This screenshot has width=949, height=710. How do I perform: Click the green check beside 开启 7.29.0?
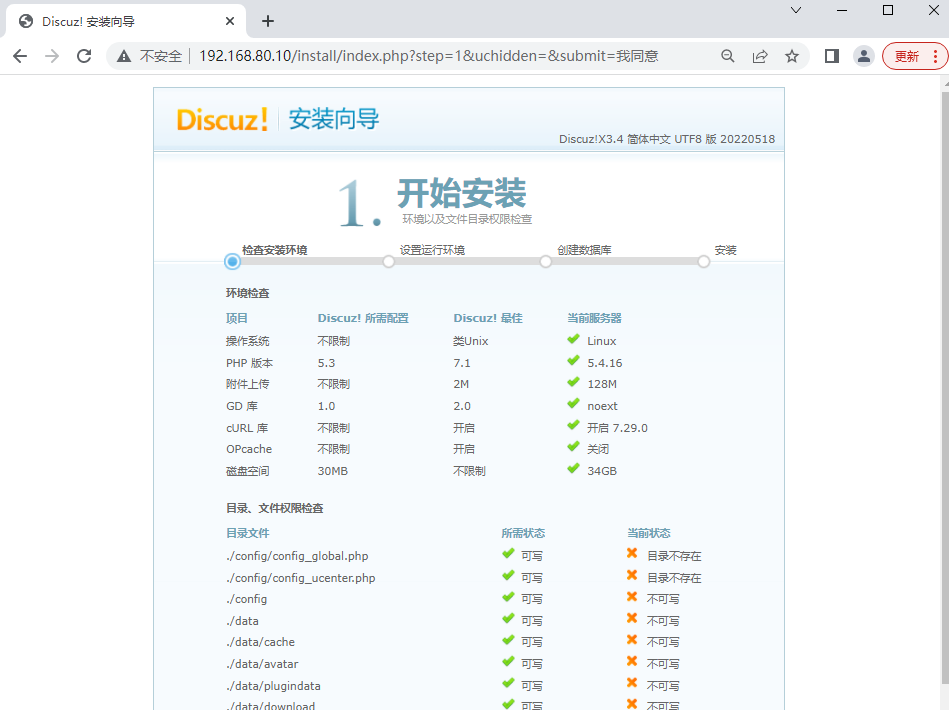point(573,426)
